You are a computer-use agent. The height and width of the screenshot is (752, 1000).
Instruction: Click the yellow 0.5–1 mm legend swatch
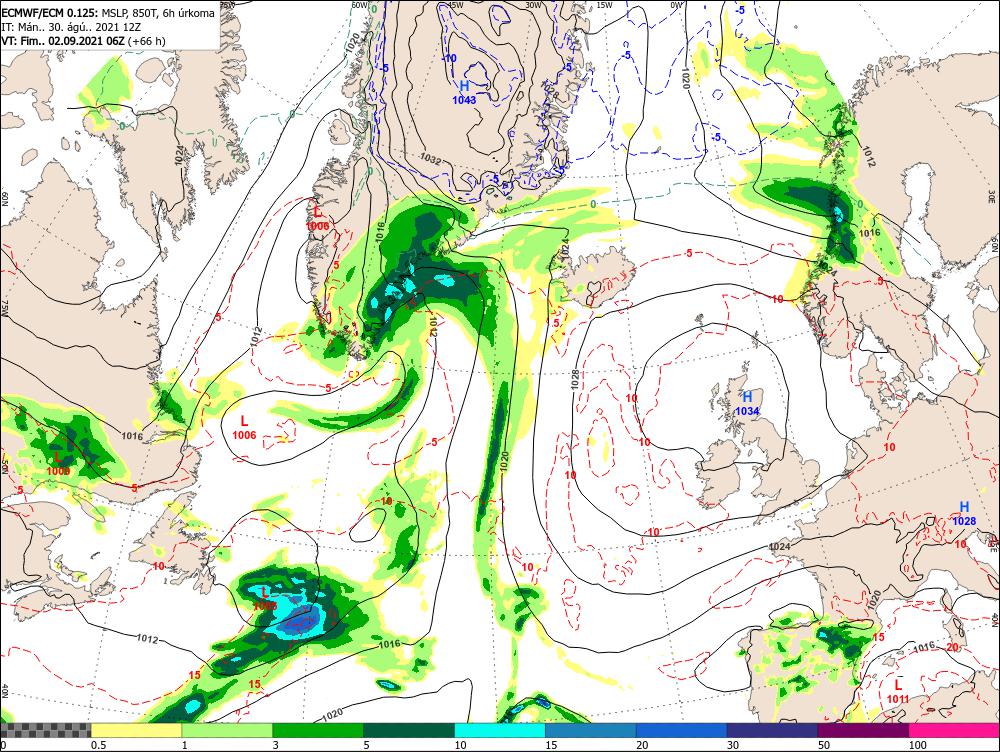136,730
